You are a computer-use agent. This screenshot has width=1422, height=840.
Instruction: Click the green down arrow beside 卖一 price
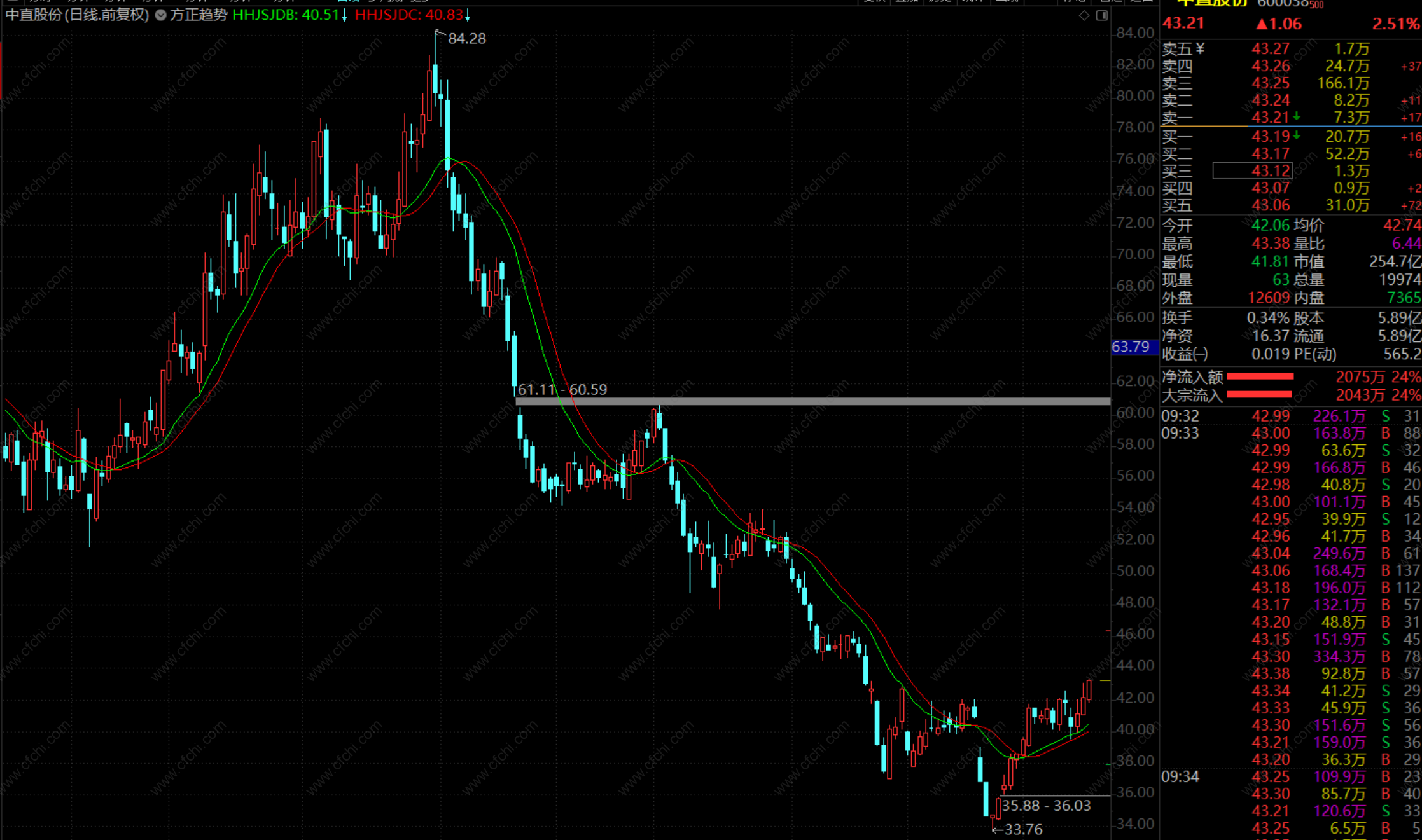1296,117
